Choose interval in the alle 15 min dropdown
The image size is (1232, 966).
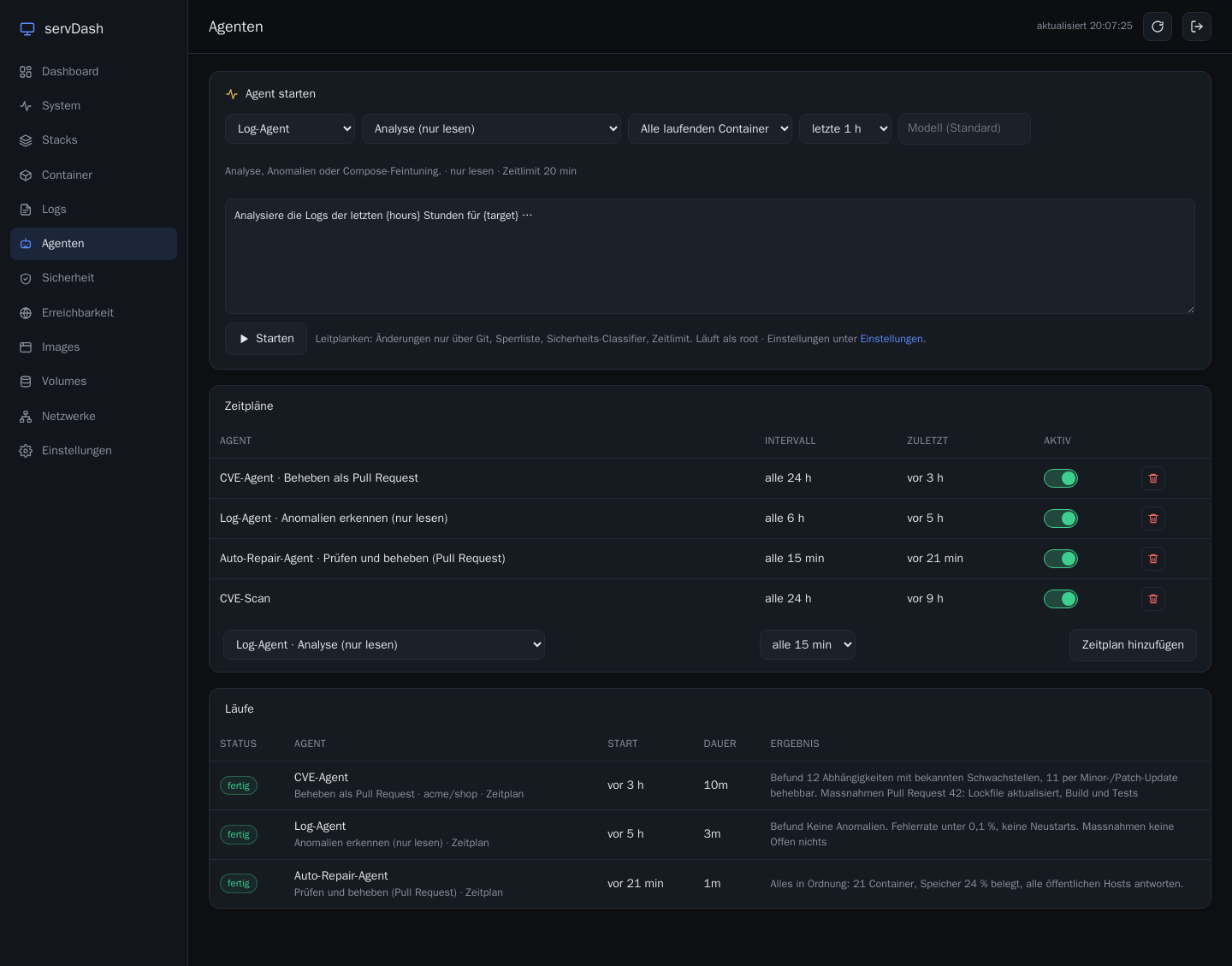[808, 645]
